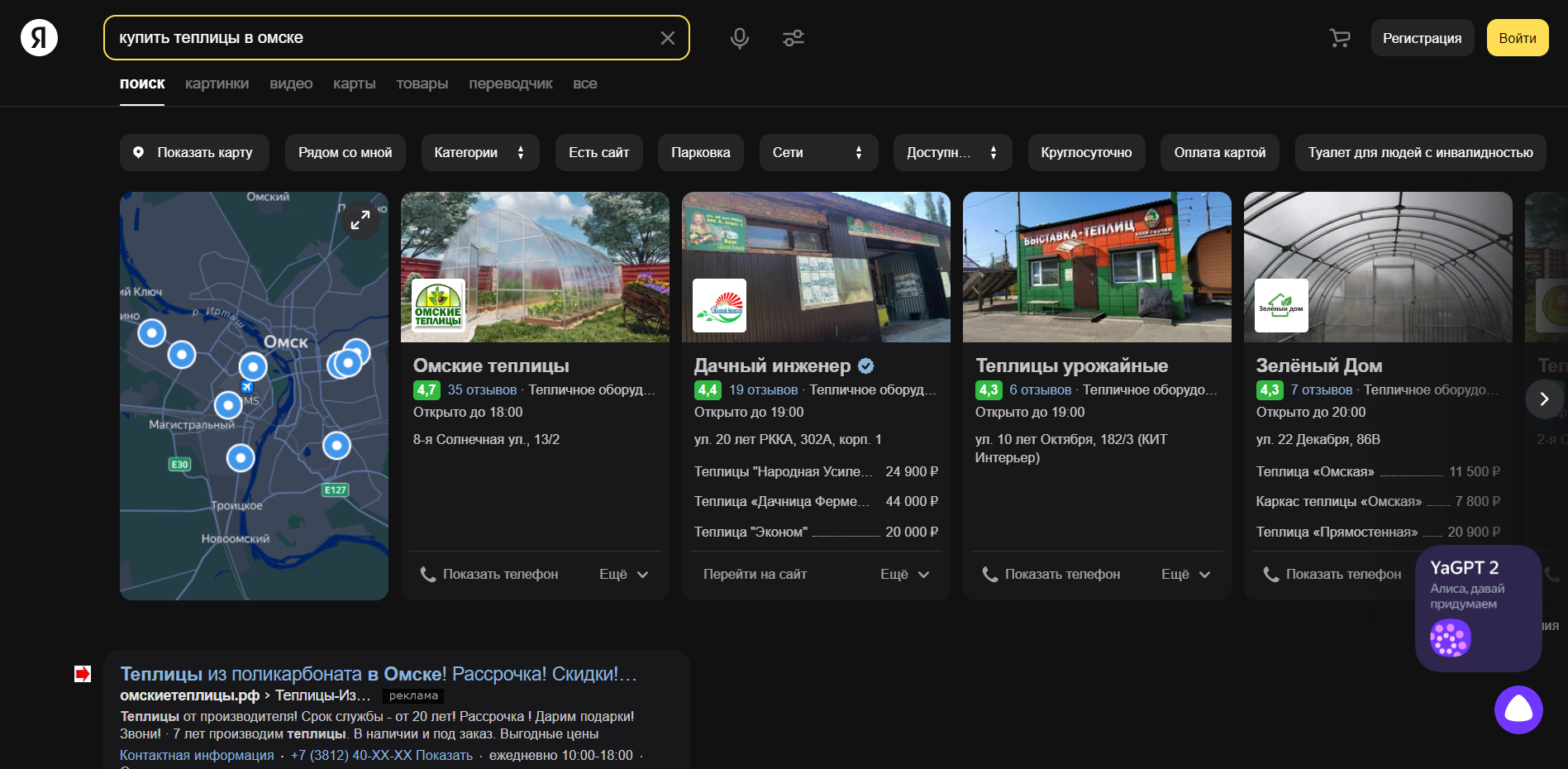
Task: Switch to the 'товары' tab
Action: [422, 84]
